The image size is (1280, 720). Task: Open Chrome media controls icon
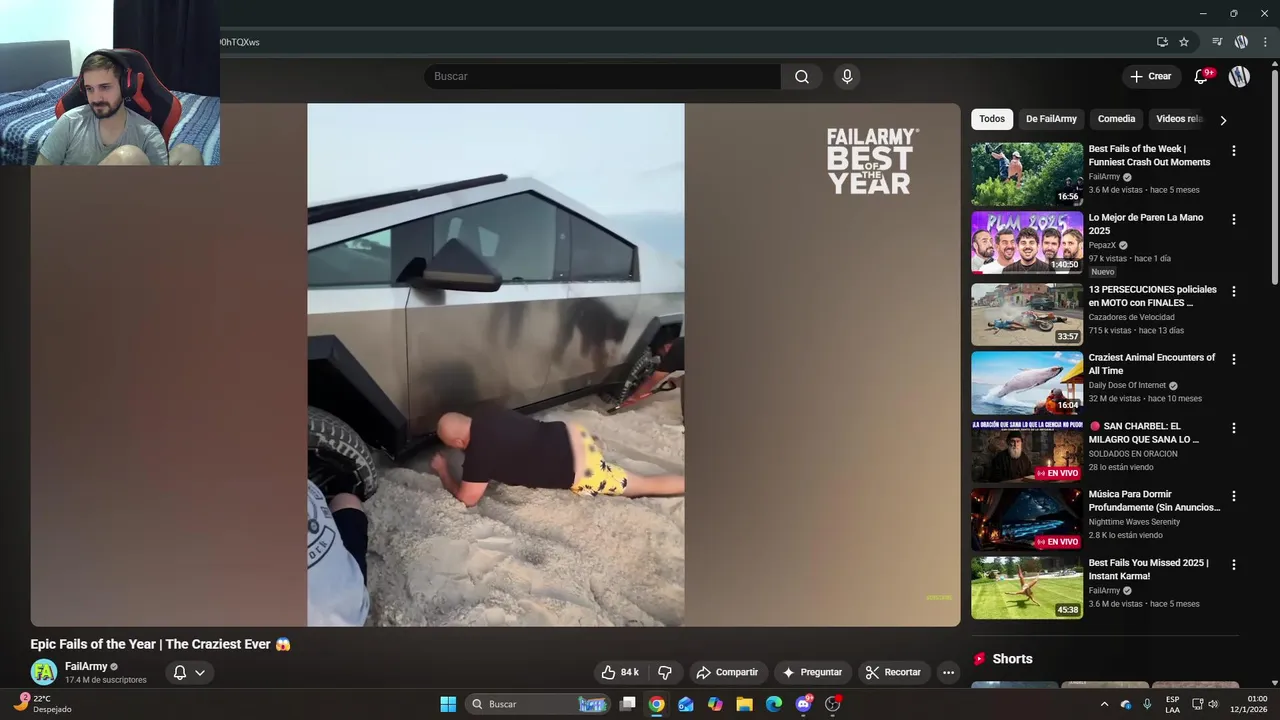(x=1217, y=42)
